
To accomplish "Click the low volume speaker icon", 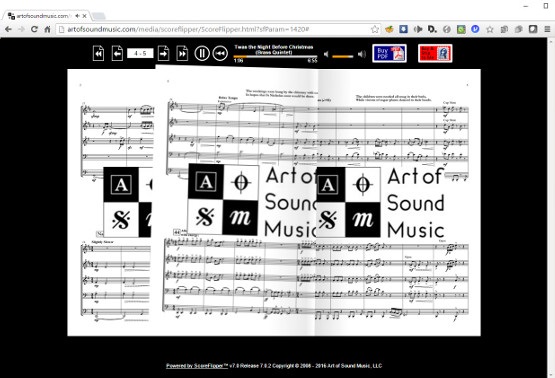I will [x=326, y=54].
